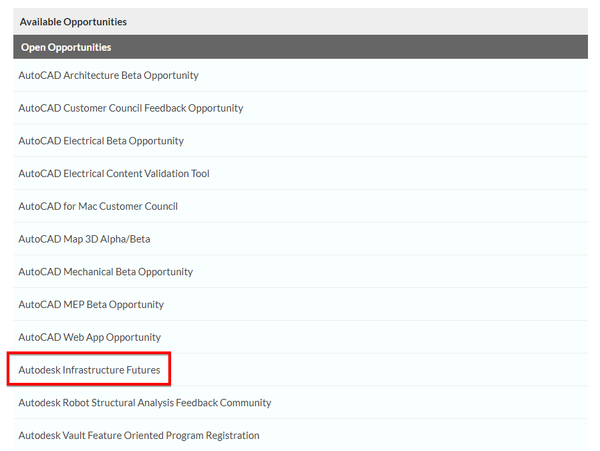Open Autodesk Infrastructure Futures

click(89, 370)
